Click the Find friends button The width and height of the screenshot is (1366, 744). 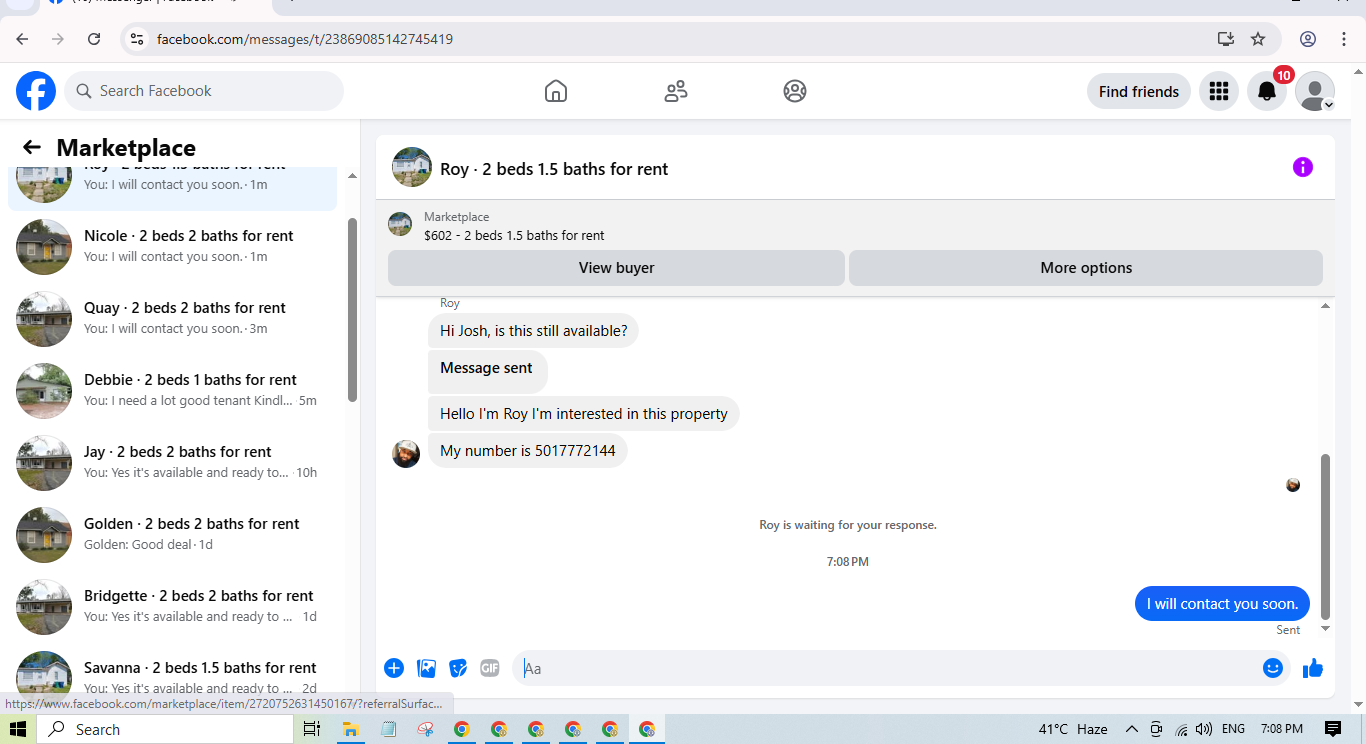coord(1139,91)
